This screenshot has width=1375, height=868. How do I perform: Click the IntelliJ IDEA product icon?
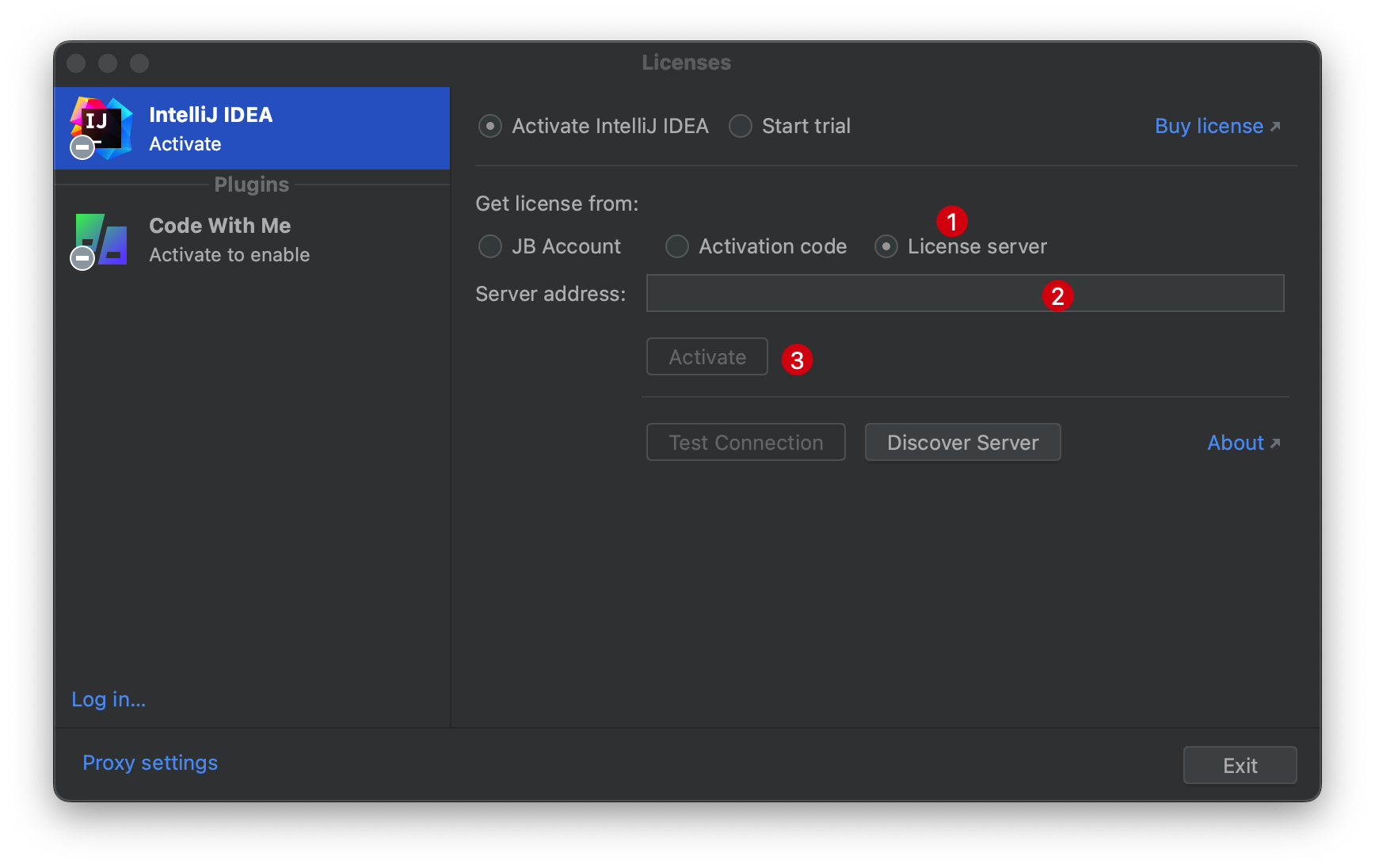101,128
